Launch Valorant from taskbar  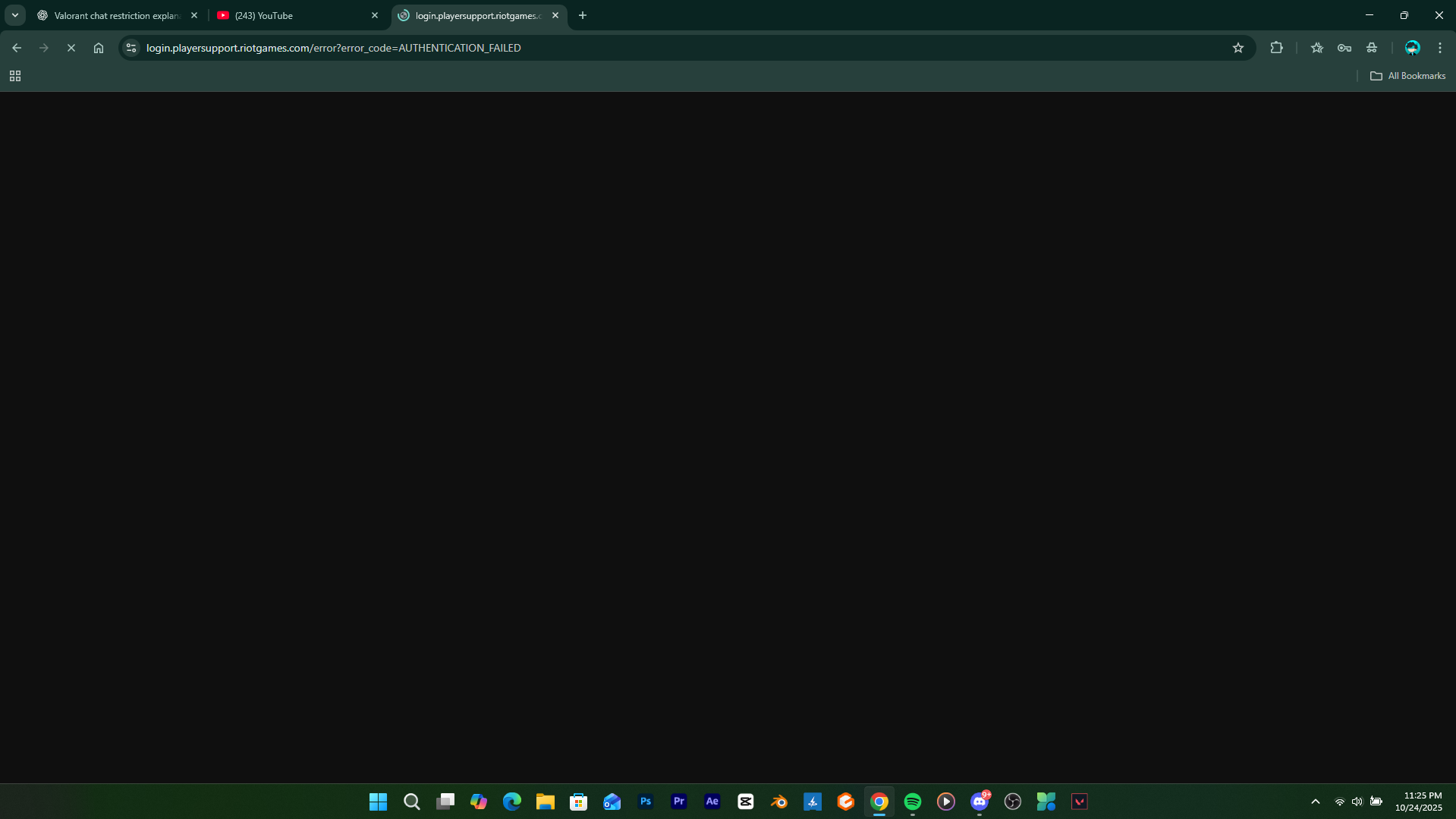(x=1079, y=802)
